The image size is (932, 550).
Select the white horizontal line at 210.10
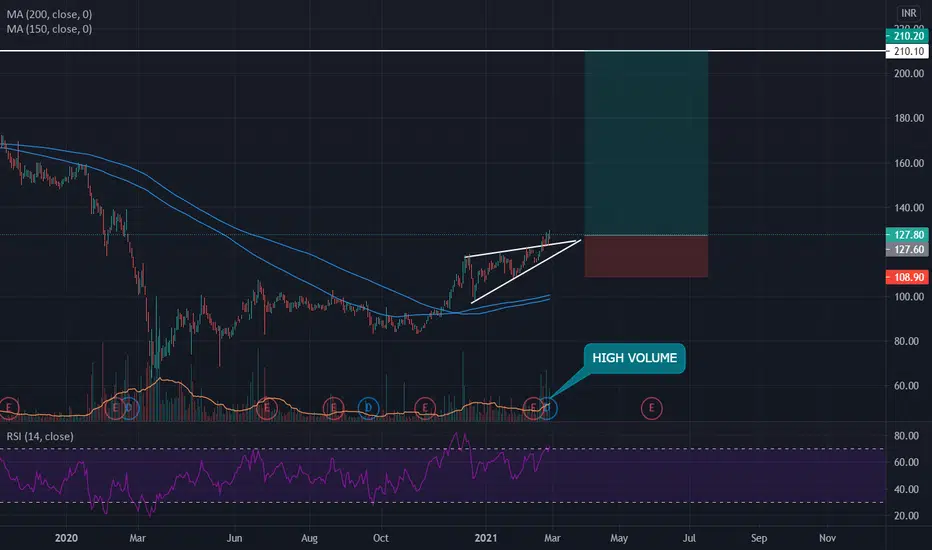[442, 51]
